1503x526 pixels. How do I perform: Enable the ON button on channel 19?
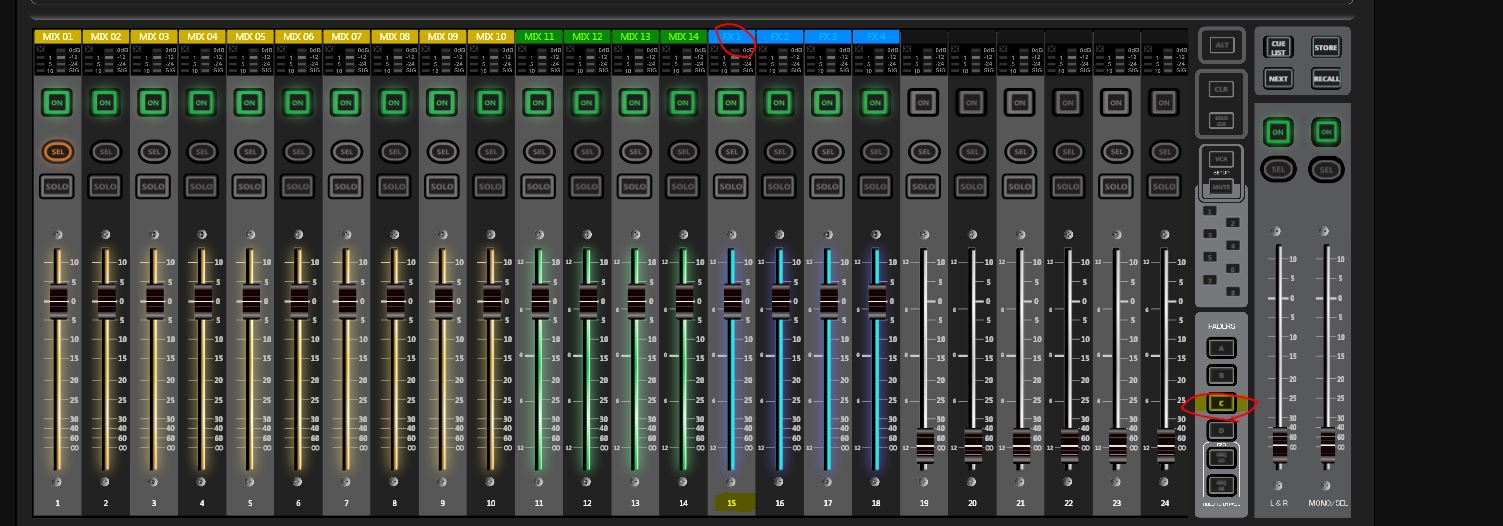[923, 102]
